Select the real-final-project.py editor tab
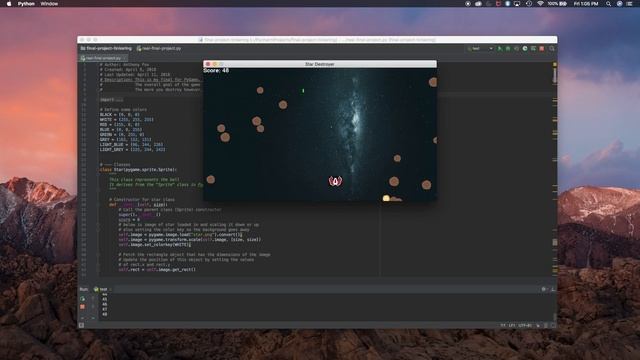Viewport: 640px width, 360px height. click(x=103, y=58)
